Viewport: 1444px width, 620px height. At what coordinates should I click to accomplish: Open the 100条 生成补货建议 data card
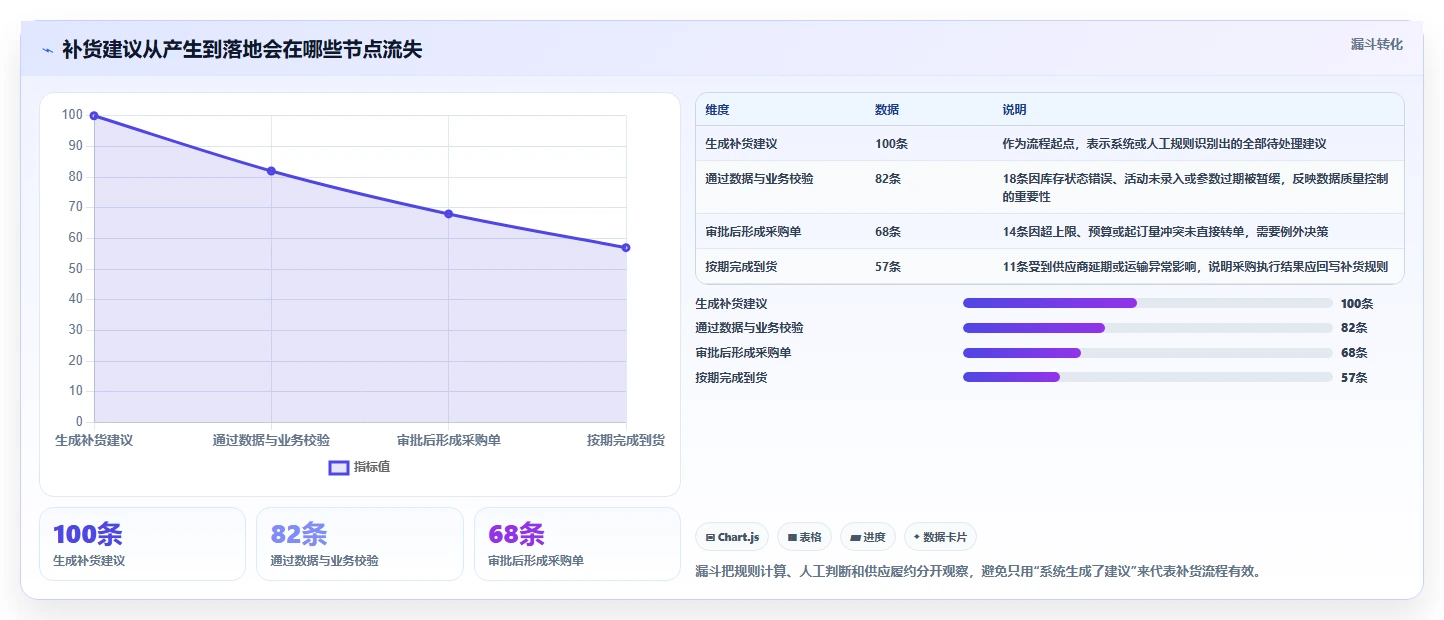click(x=142, y=544)
